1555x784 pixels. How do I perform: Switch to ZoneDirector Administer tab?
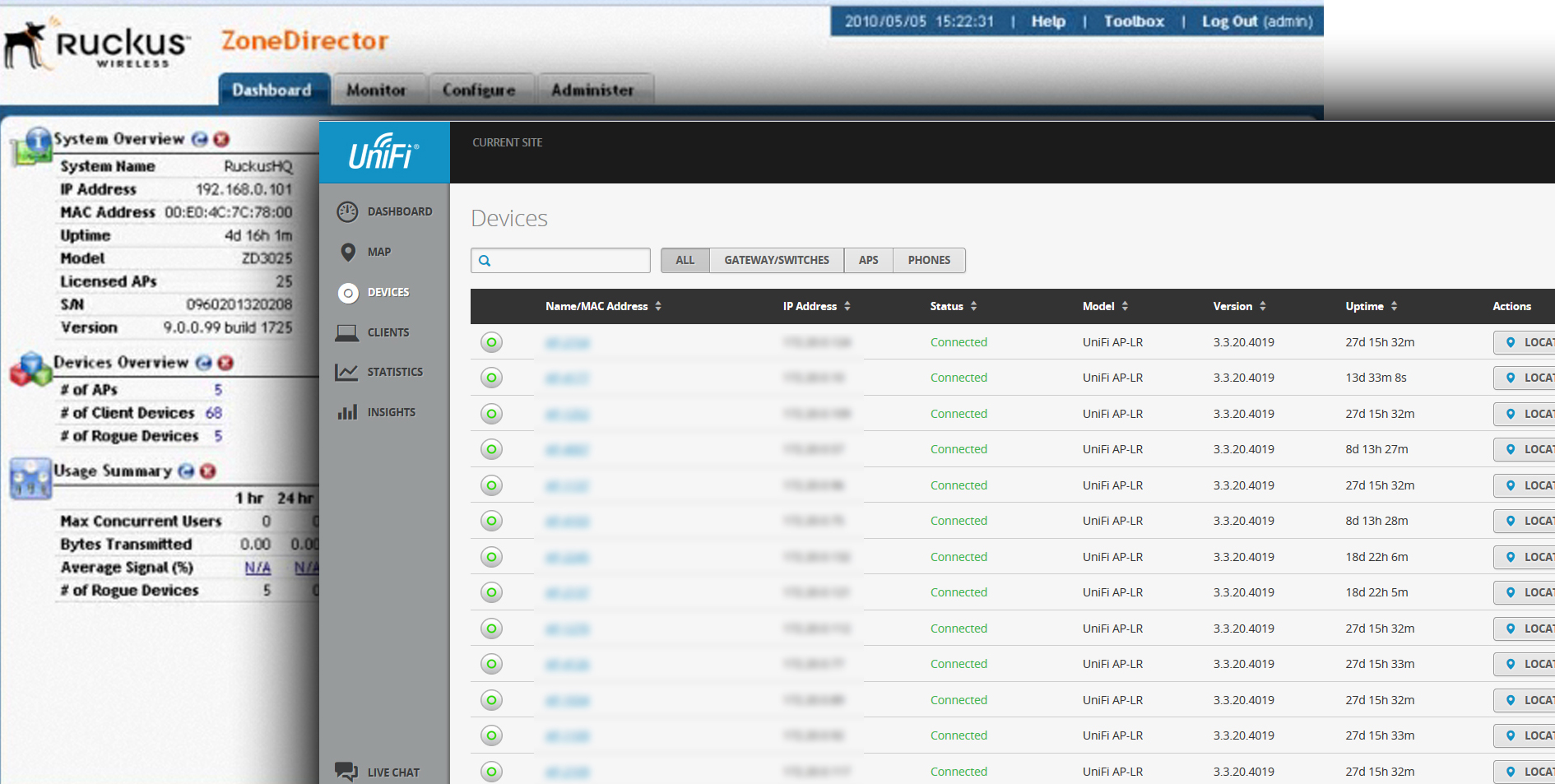(594, 90)
